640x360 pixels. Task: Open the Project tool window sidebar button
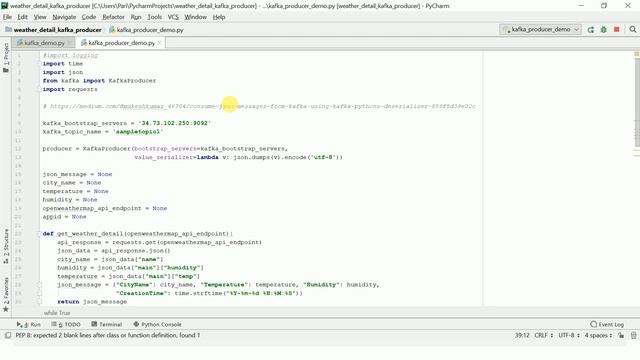point(6,58)
